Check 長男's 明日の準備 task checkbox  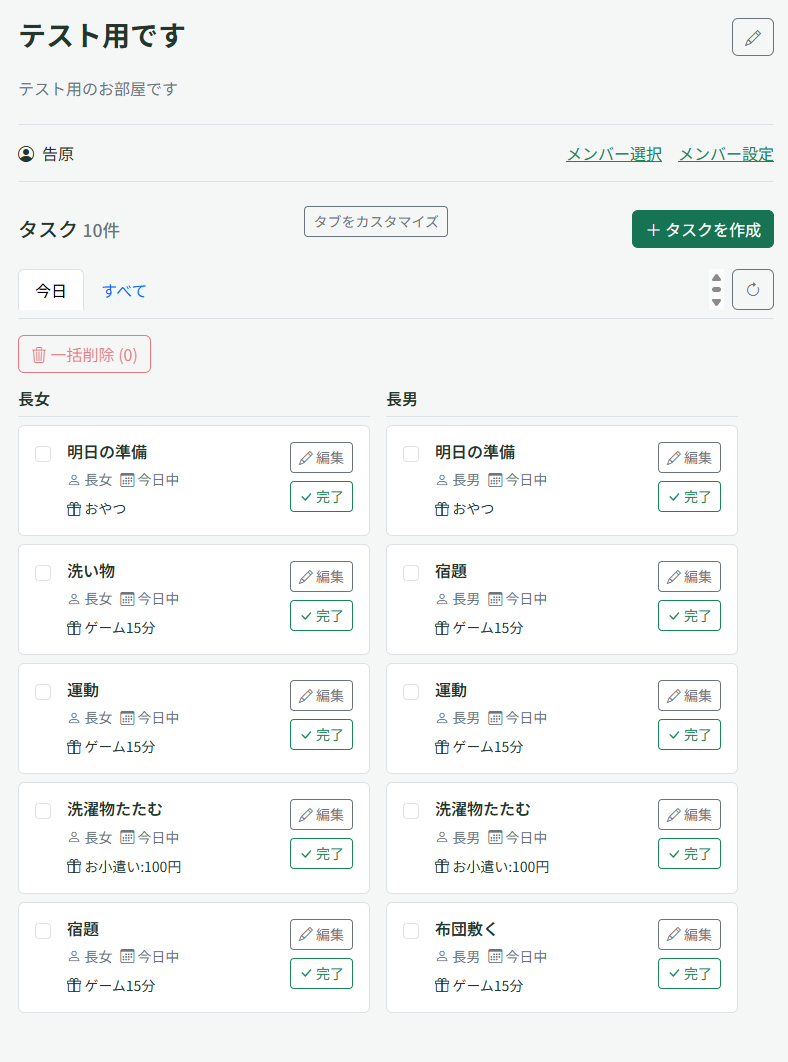coord(411,453)
